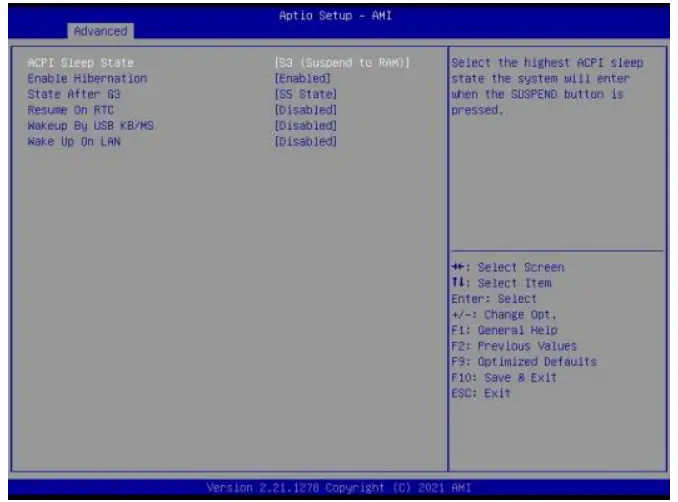Screen dimensions: 678x502
Task: Select the ACPI Sleep State label
Action: click(x=80, y=63)
